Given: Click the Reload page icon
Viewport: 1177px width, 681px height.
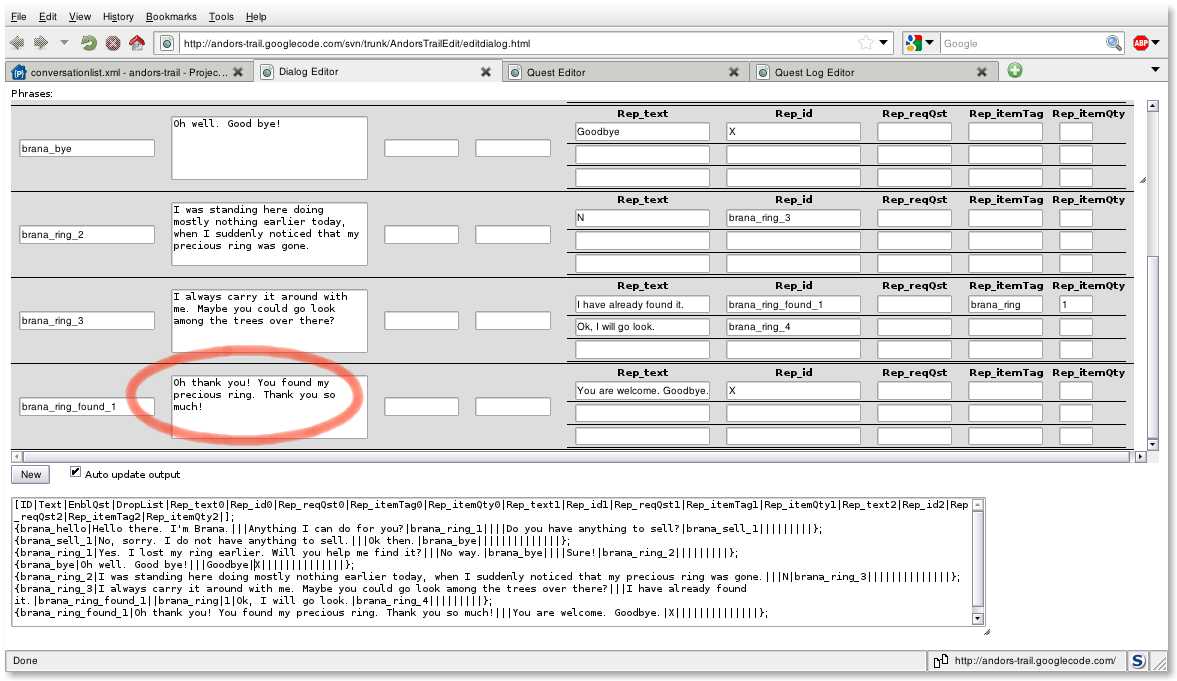Looking at the screenshot, I should coord(88,43).
